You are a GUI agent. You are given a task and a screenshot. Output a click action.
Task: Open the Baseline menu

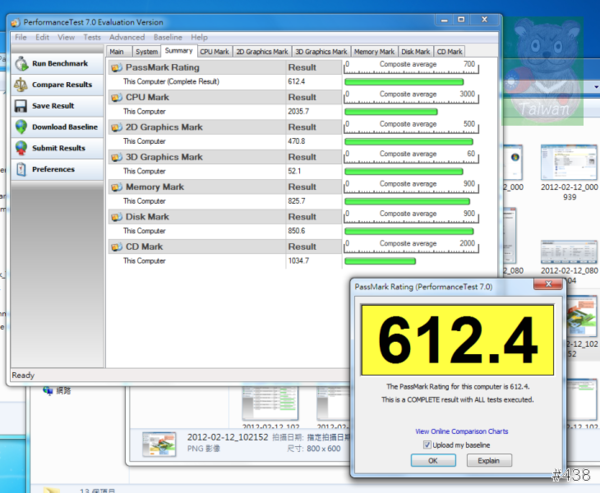[167, 37]
